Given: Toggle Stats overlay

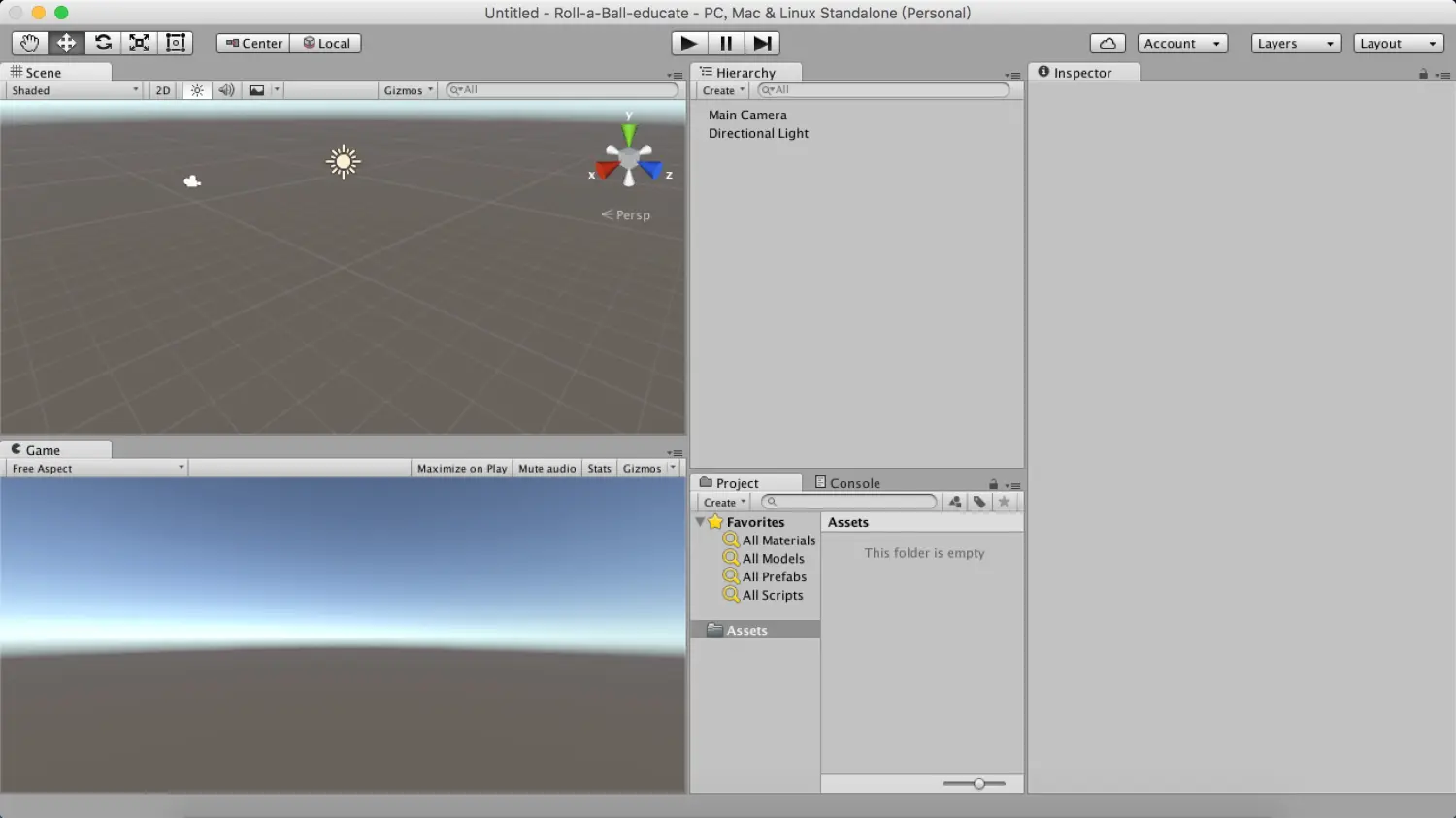Looking at the screenshot, I should point(599,468).
